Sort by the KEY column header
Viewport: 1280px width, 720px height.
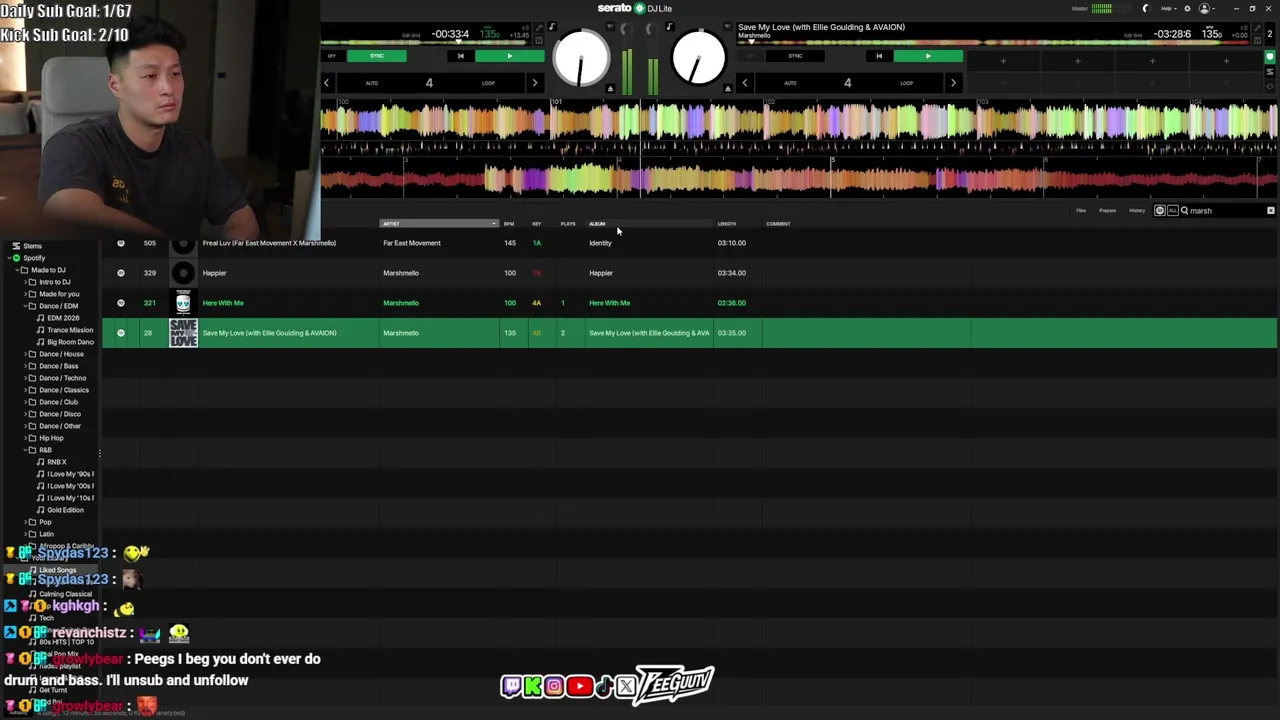[537, 224]
